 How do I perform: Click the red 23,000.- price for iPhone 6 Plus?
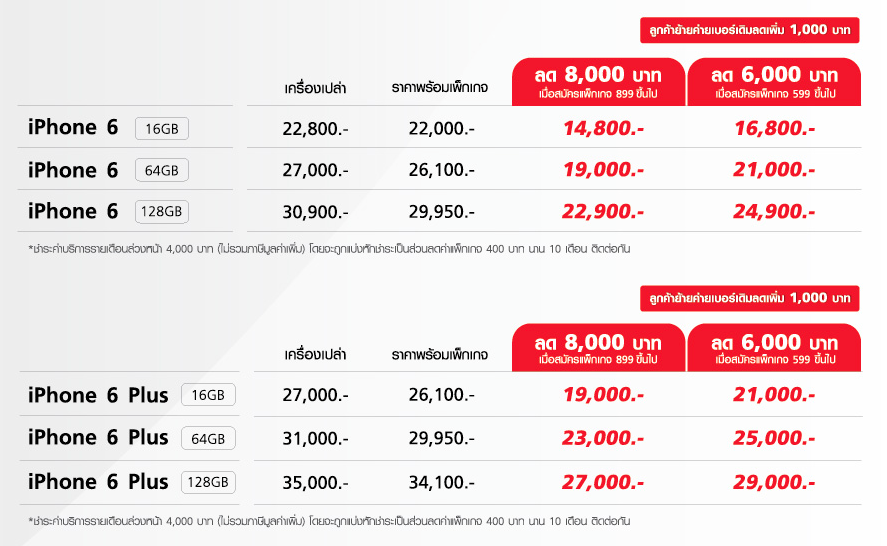point(603,438)
